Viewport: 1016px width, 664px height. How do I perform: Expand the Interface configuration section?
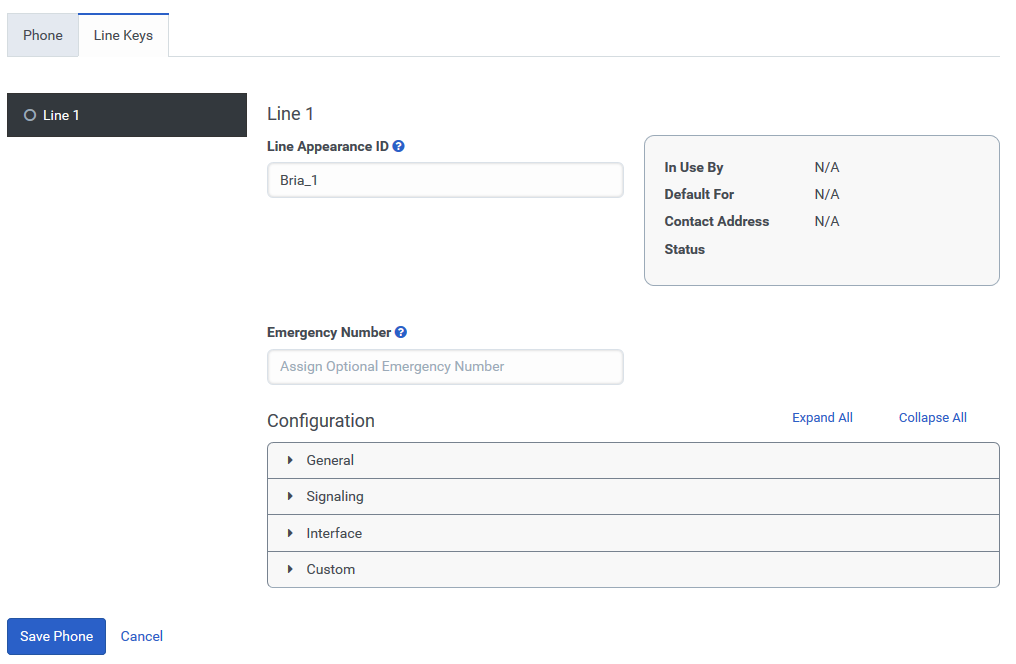pyautogui.click(x=633, y=533)
